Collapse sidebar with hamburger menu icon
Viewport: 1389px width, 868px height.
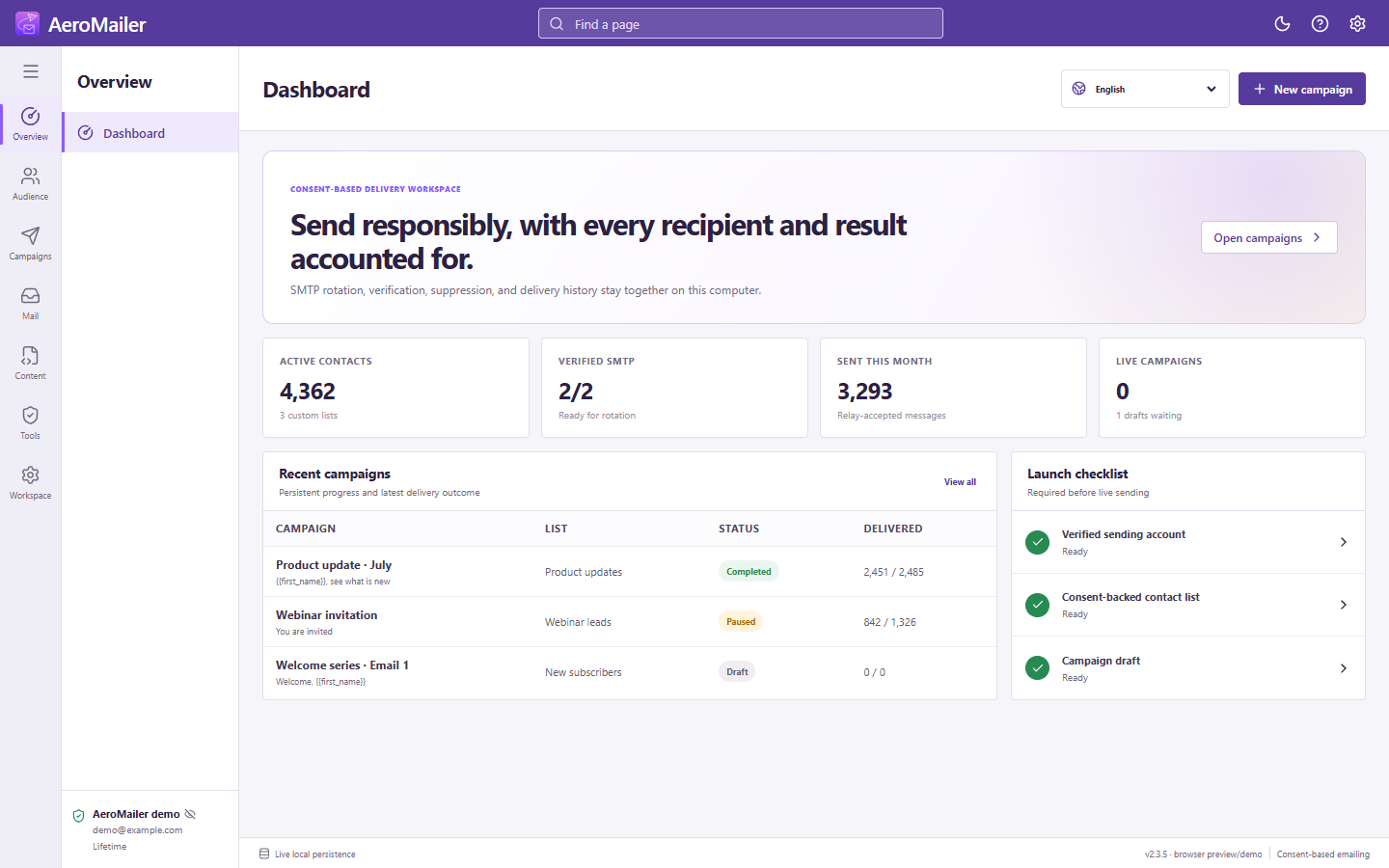point(31,71)
